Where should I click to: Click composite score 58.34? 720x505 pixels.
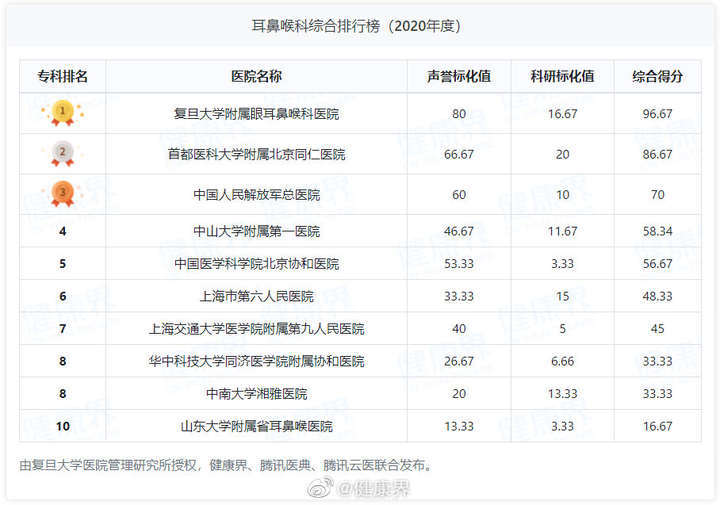coord(658,231)
